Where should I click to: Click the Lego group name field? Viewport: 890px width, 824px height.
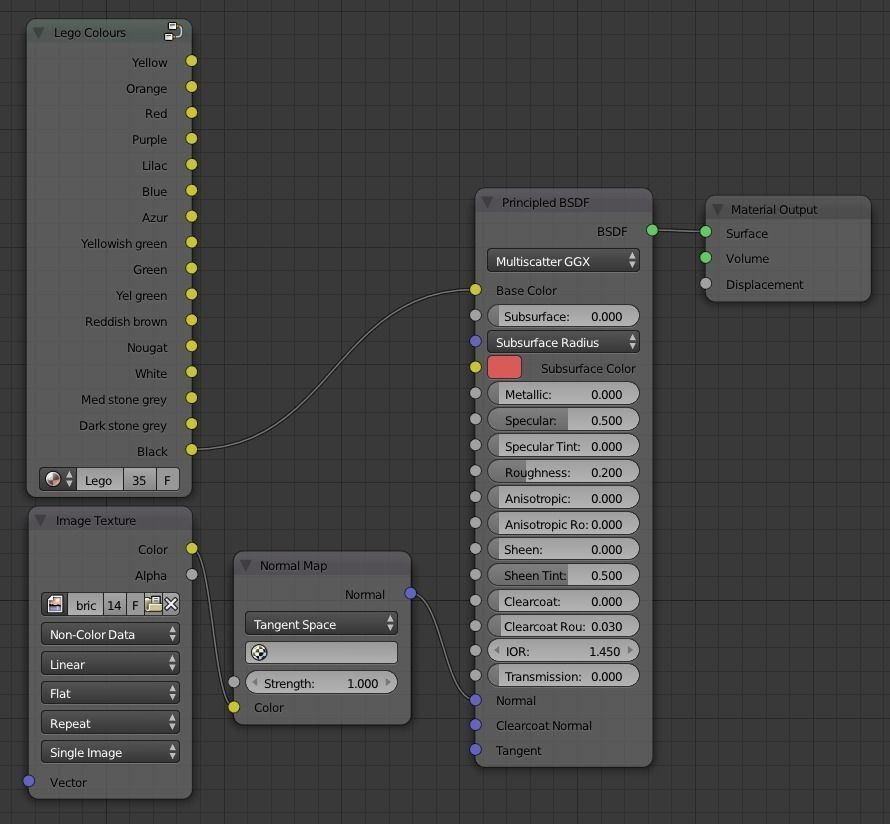pyautogui.click(x=99, y=480)
